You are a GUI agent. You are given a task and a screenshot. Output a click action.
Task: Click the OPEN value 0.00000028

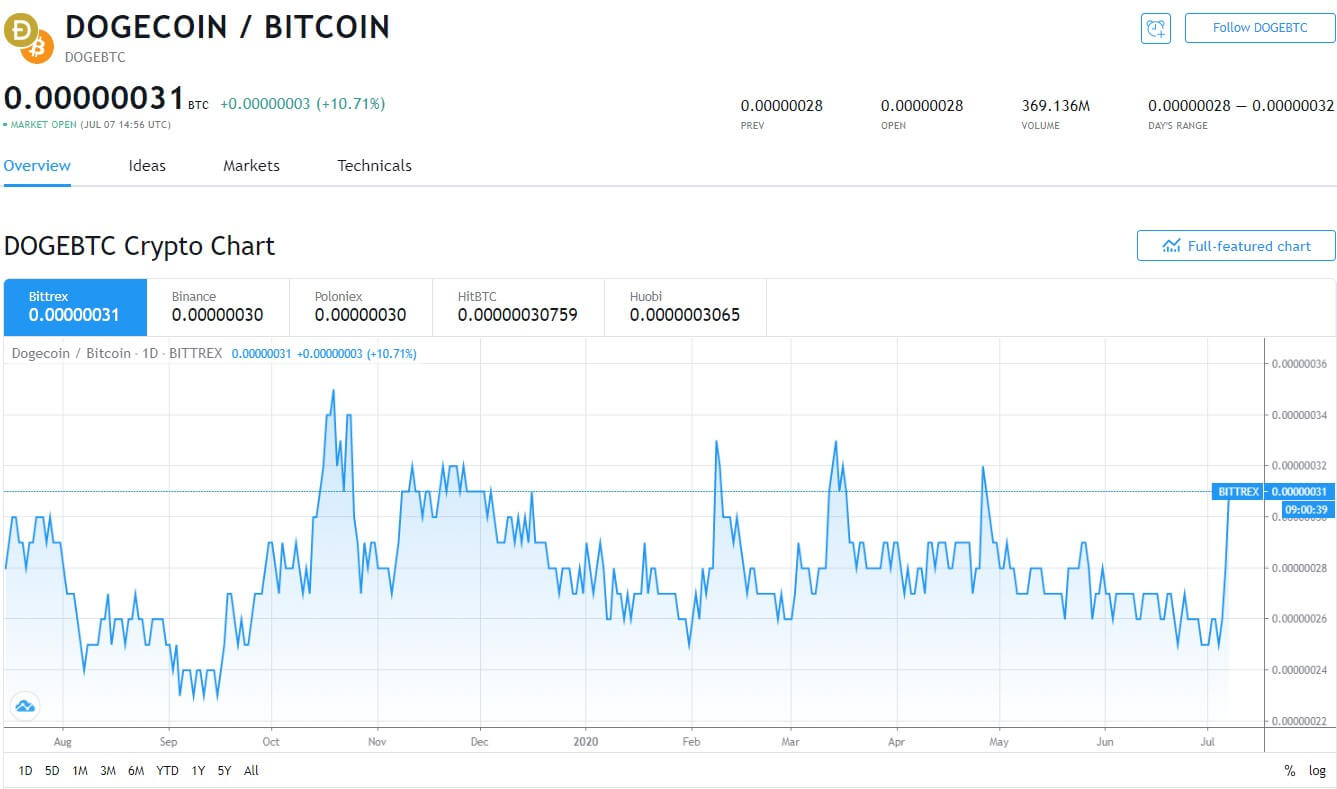tap(922, 105)
